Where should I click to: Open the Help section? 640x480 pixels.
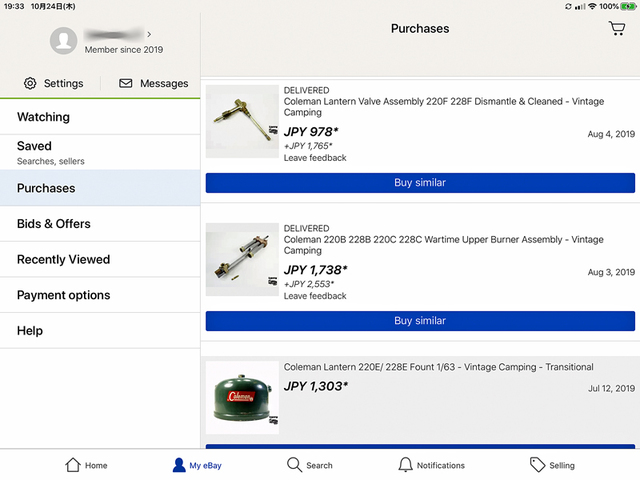(100, 331)
